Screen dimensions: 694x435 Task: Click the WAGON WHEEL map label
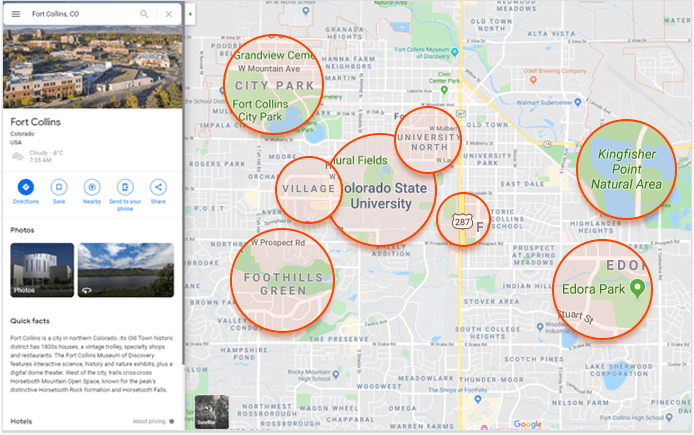tap(328, 408)
